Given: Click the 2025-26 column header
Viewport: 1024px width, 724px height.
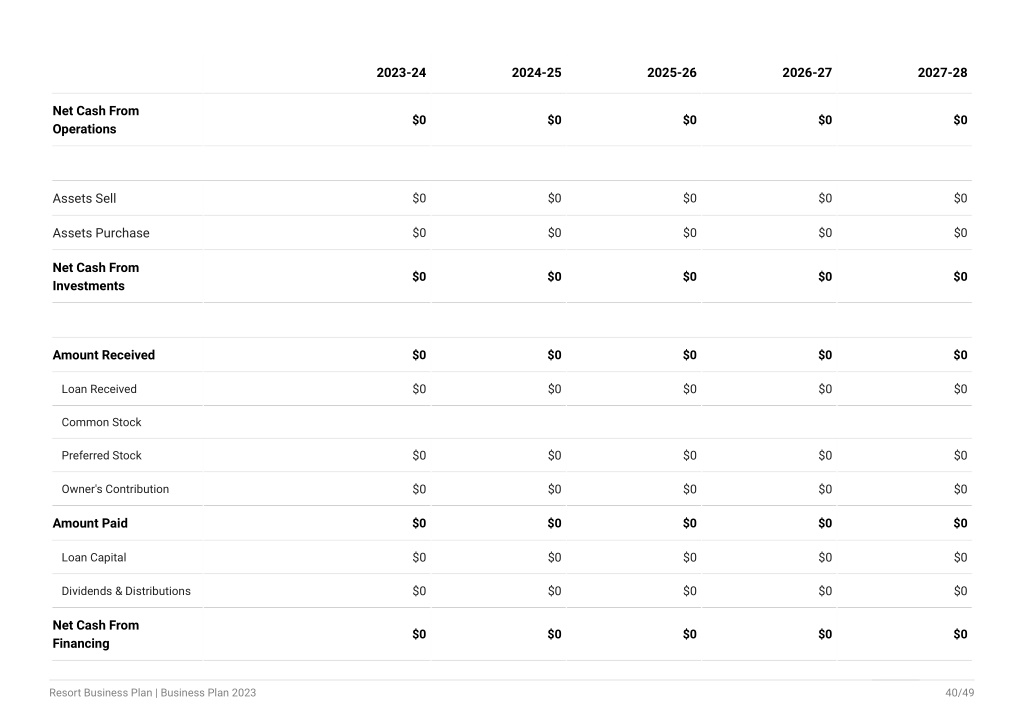Looking at the screenshot, I should click(671, 72).
